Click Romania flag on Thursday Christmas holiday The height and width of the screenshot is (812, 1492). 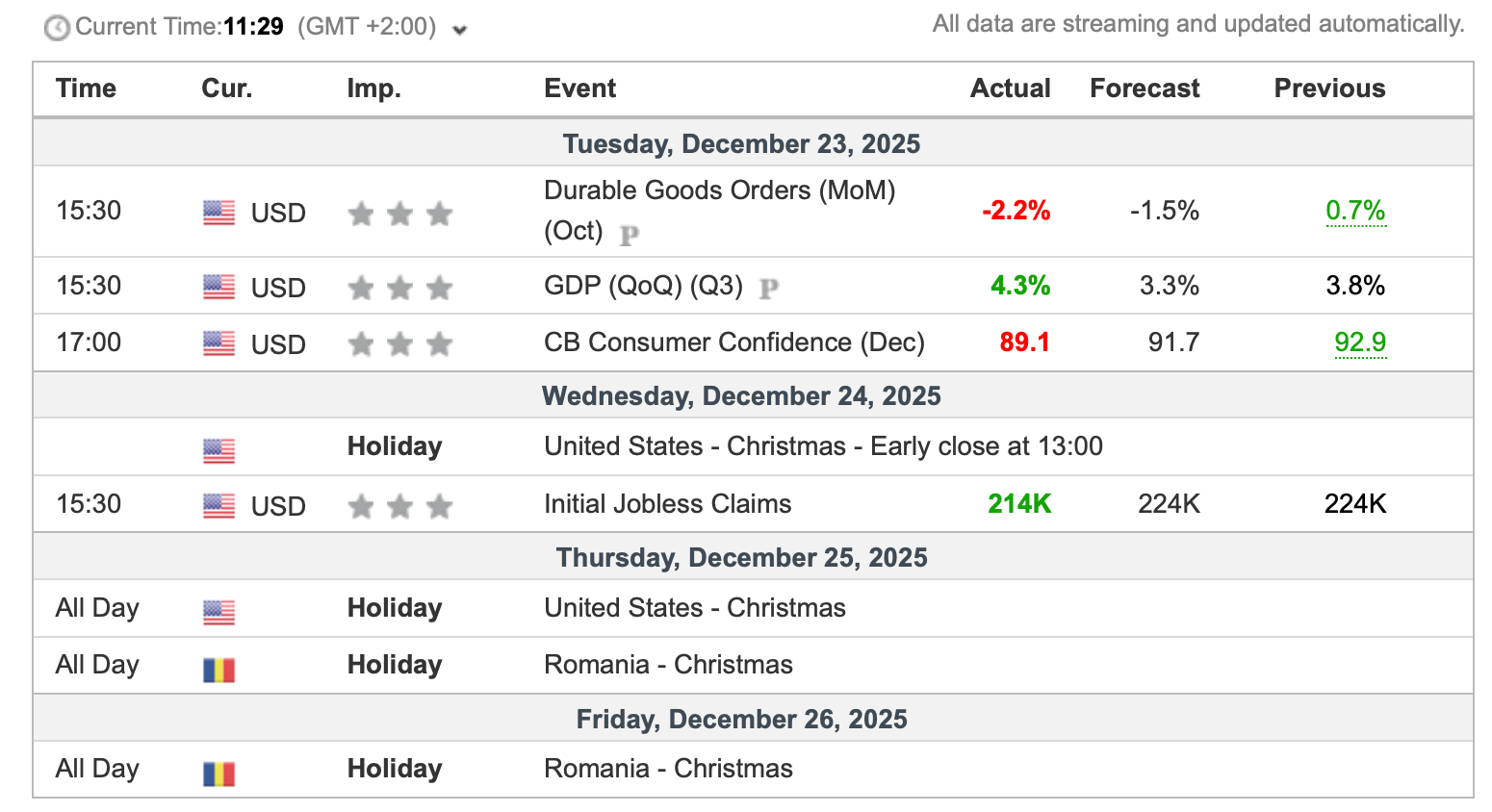pyautogui.click(x=219, y=670)
